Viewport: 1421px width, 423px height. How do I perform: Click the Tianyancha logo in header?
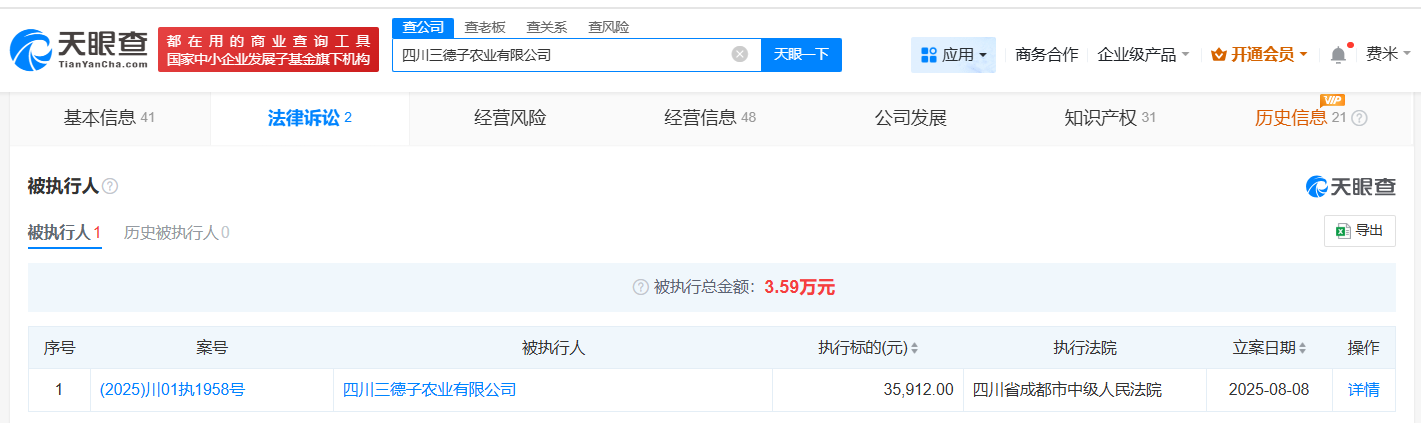80,50
